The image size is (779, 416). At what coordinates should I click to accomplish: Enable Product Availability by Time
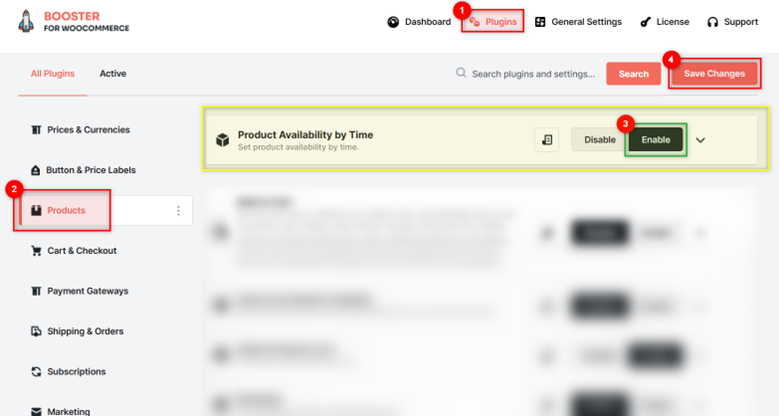[x=655, y=140]
